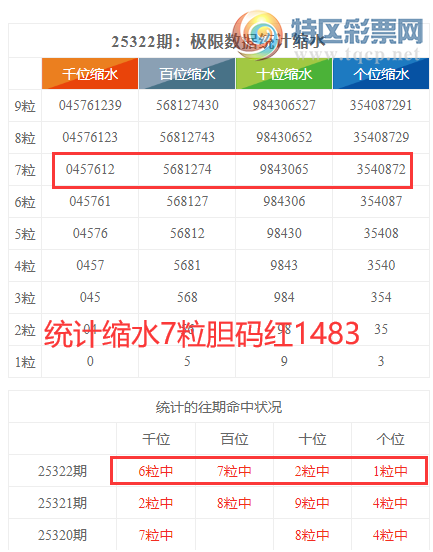The image size is (433, 552).
Task: Click 百位 7粒 value 5681274
Action: tap(187, 169)
